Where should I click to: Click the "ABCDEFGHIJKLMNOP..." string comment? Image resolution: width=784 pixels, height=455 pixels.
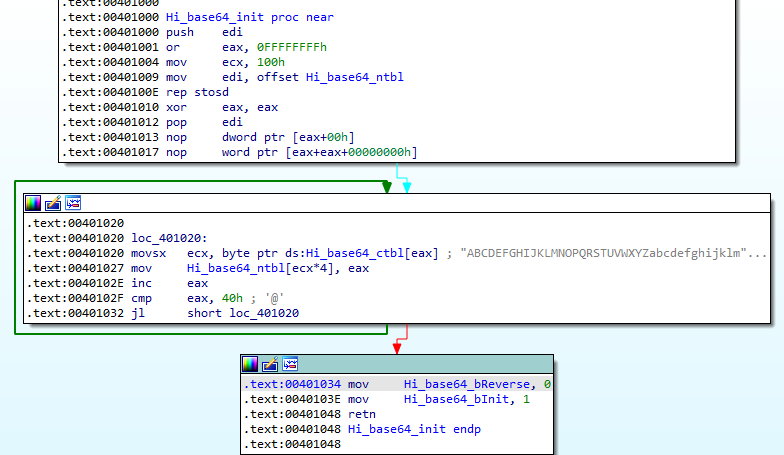click(x=613, y=253)
